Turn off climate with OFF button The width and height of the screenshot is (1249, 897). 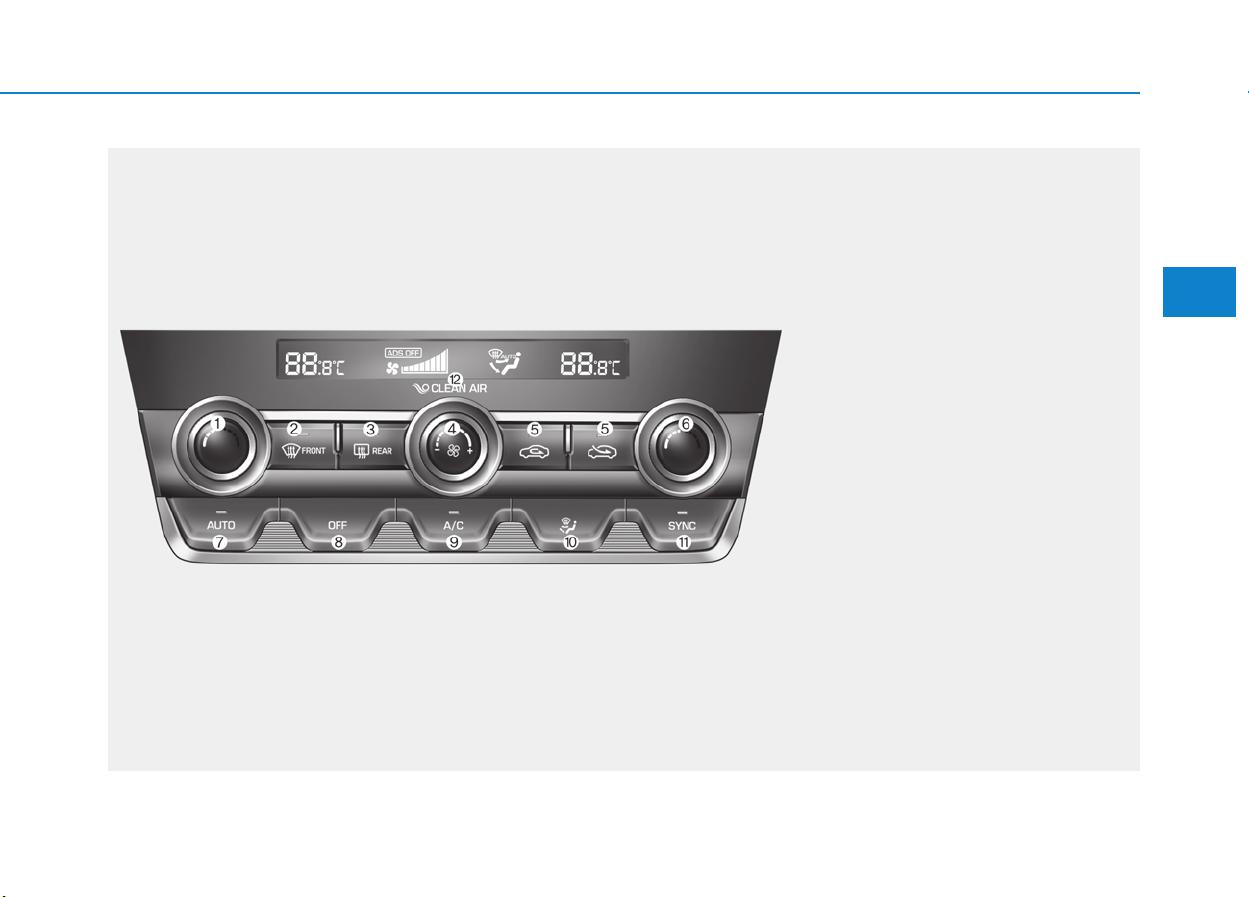pos(337,524)
